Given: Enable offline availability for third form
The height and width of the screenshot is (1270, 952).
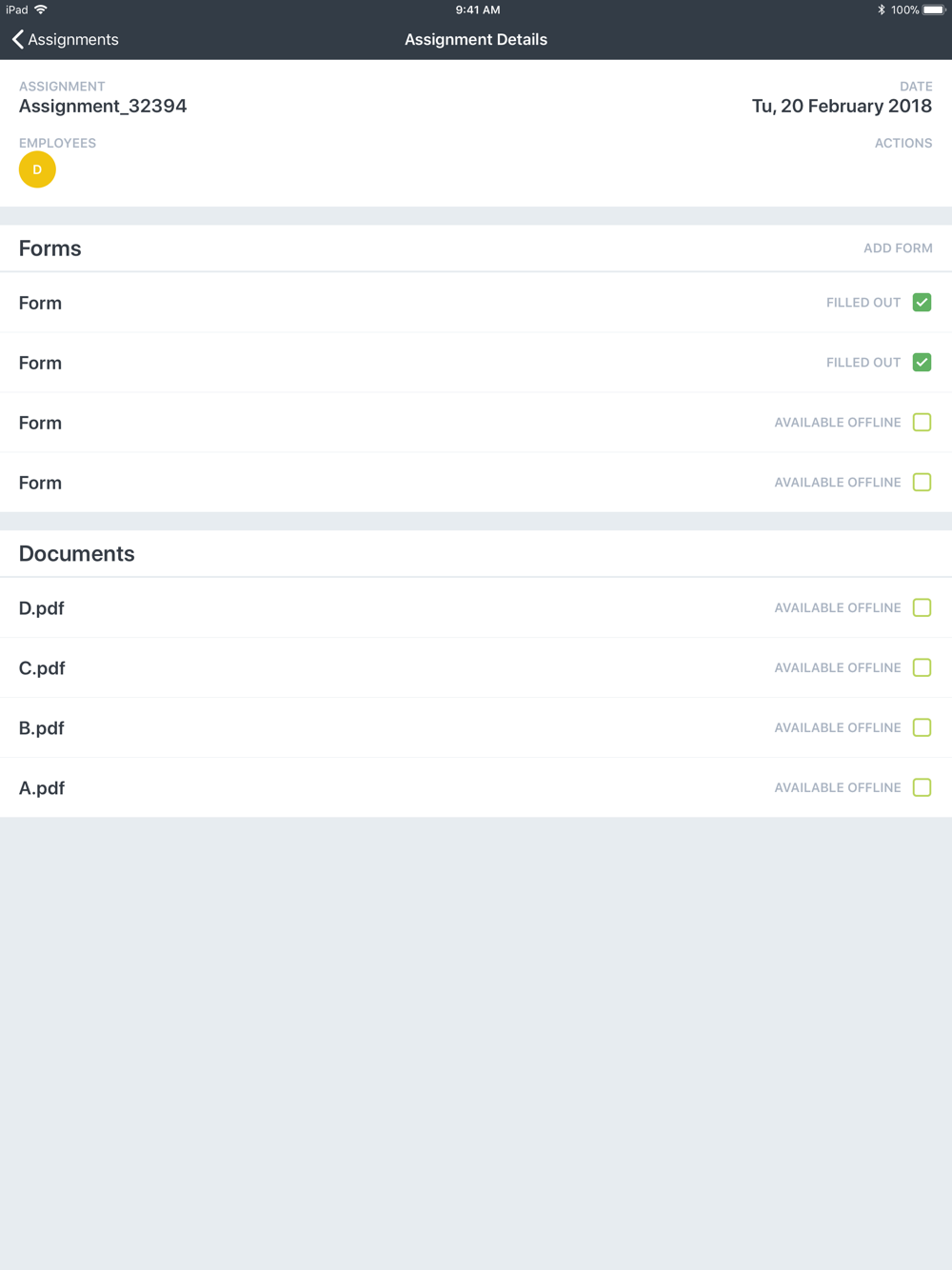Looking at the screenshot, I should coord(922,423).
